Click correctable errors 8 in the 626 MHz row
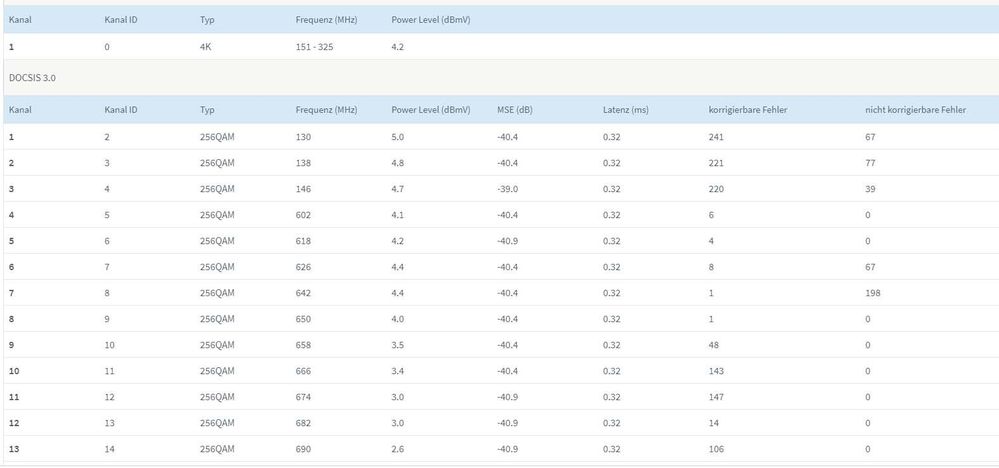This screenshot has height=468, width=999. 711,267
